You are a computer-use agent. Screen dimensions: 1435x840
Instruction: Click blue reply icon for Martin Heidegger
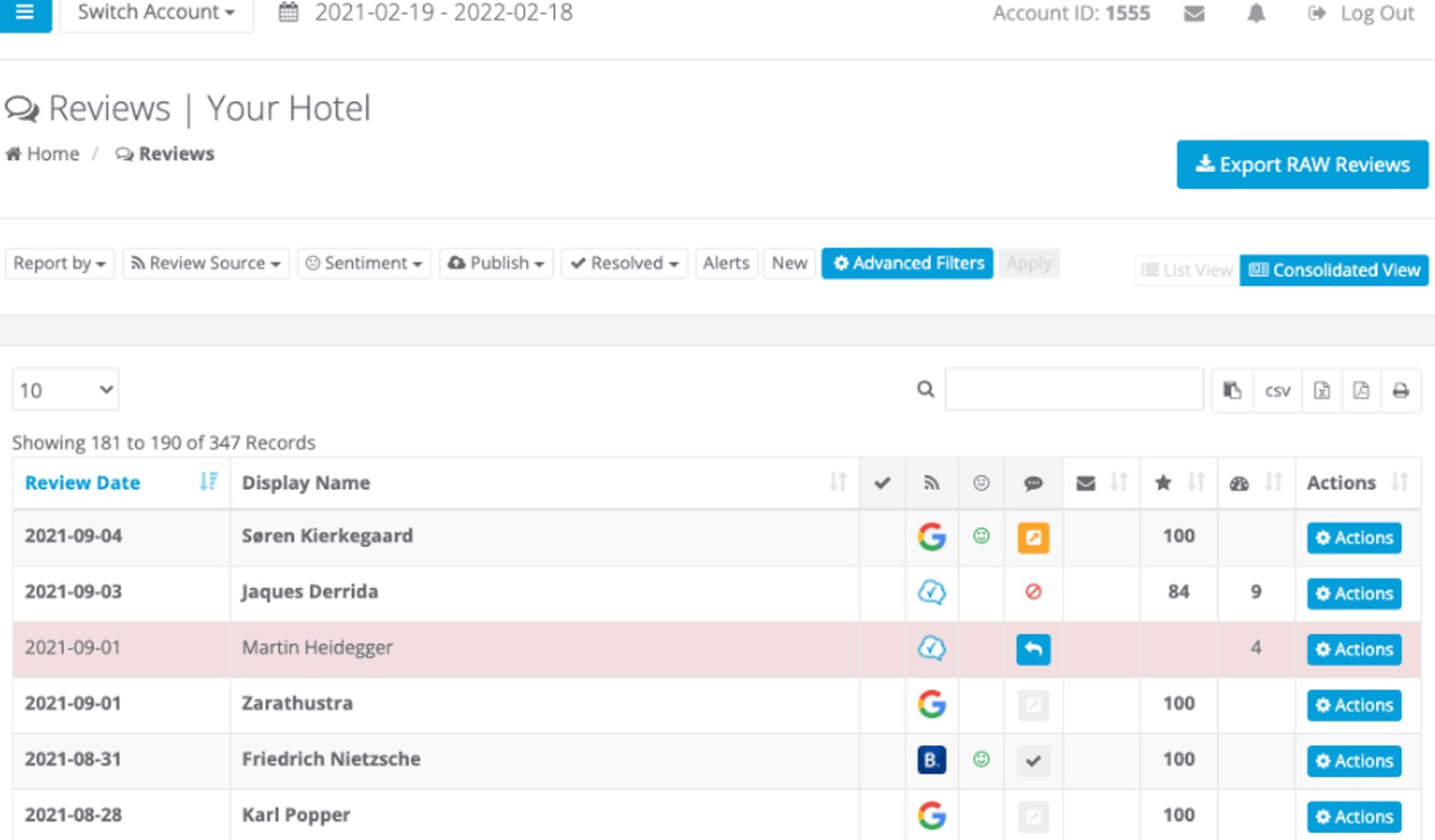[x=1033, y=649]
